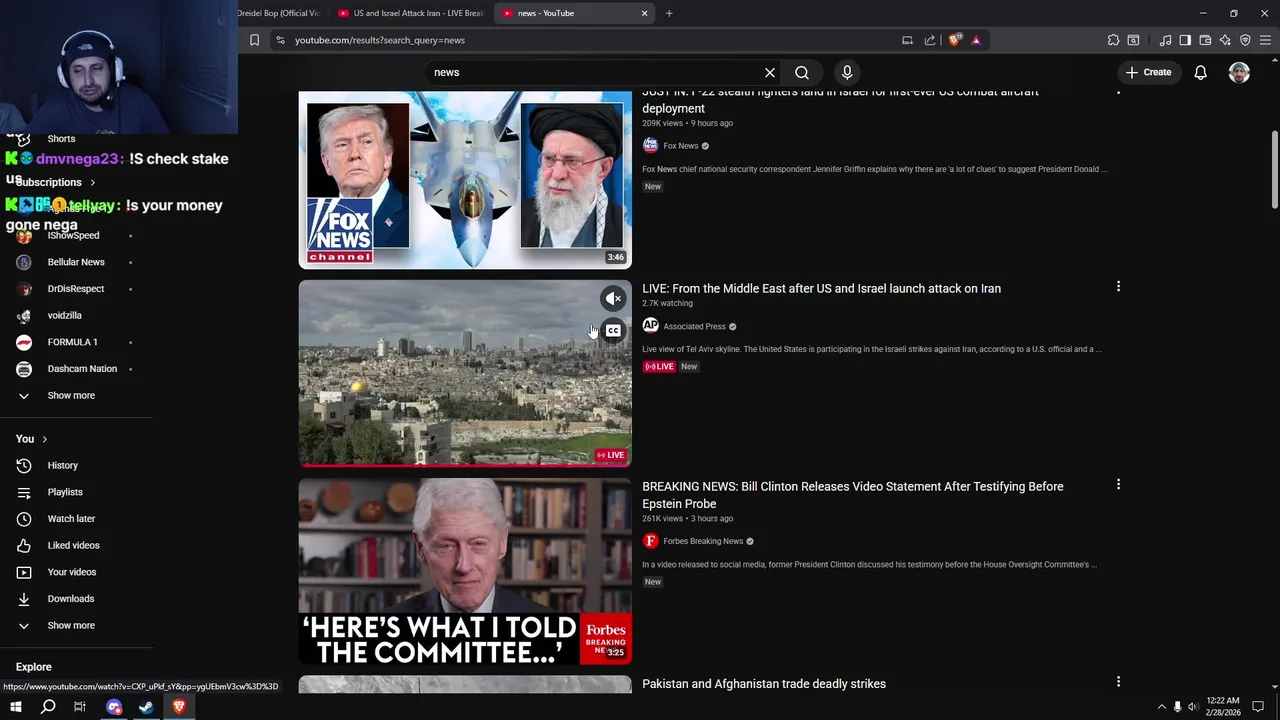Click the share page icon in the address bar

tap(930, 40)
